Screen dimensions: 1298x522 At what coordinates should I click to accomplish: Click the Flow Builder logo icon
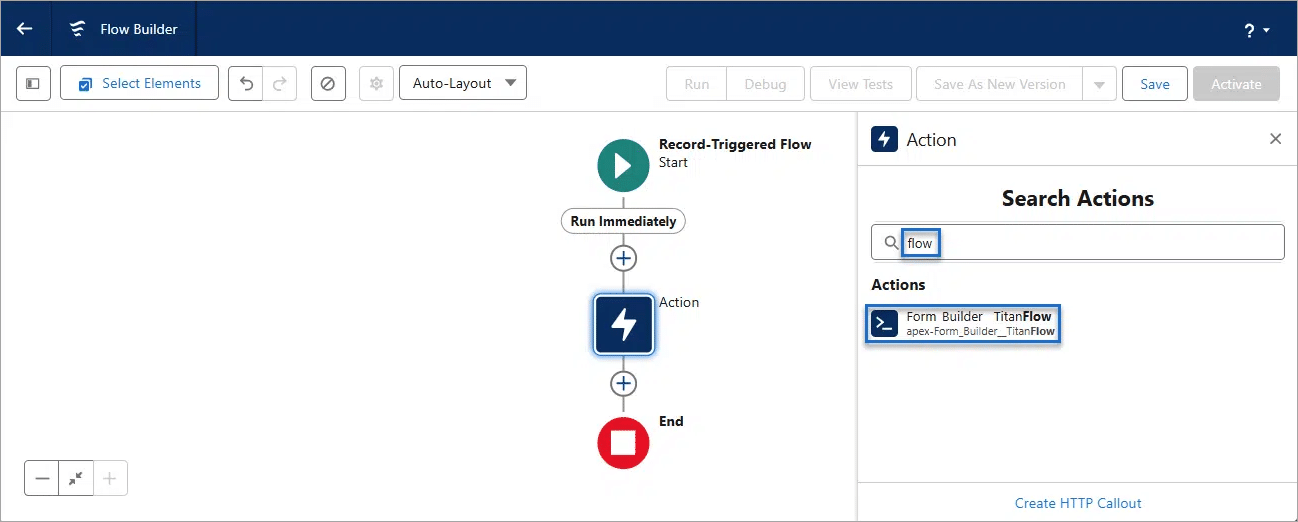coord(78,29)
